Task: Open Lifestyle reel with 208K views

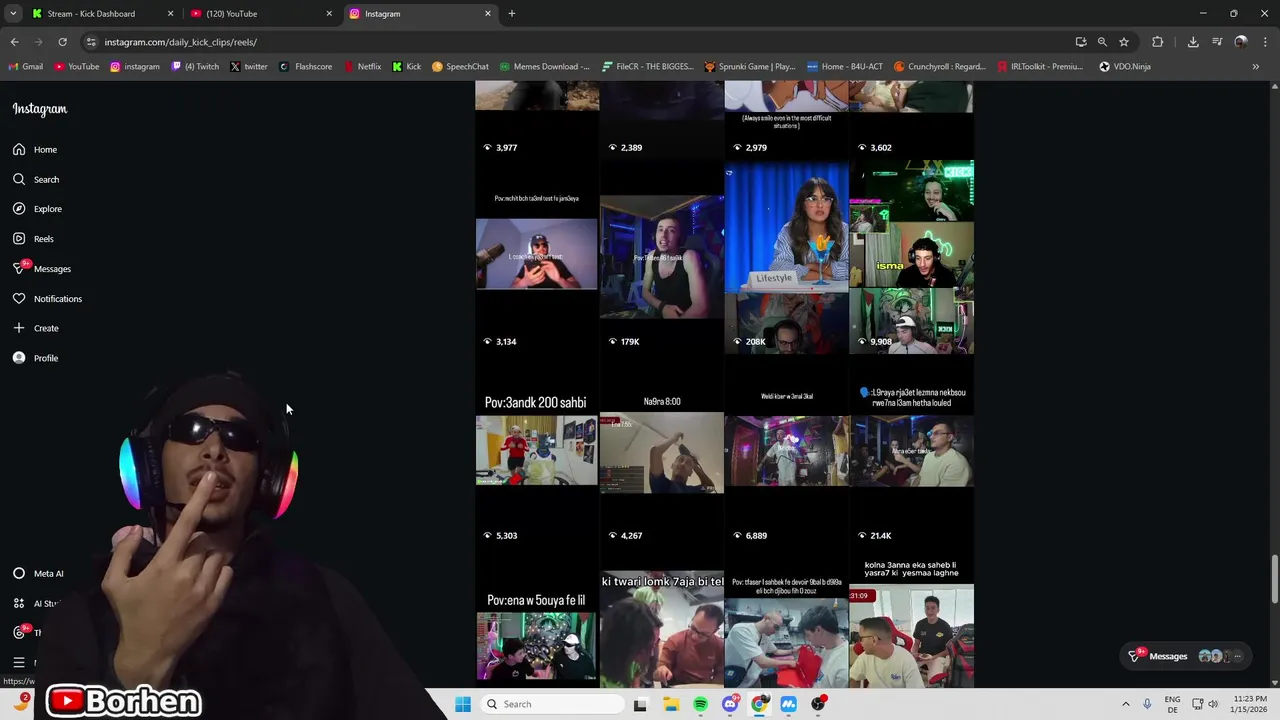Action: 786,257
